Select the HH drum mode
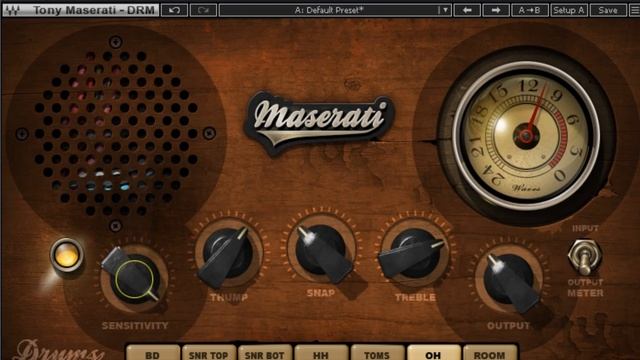 coord(321,353)
